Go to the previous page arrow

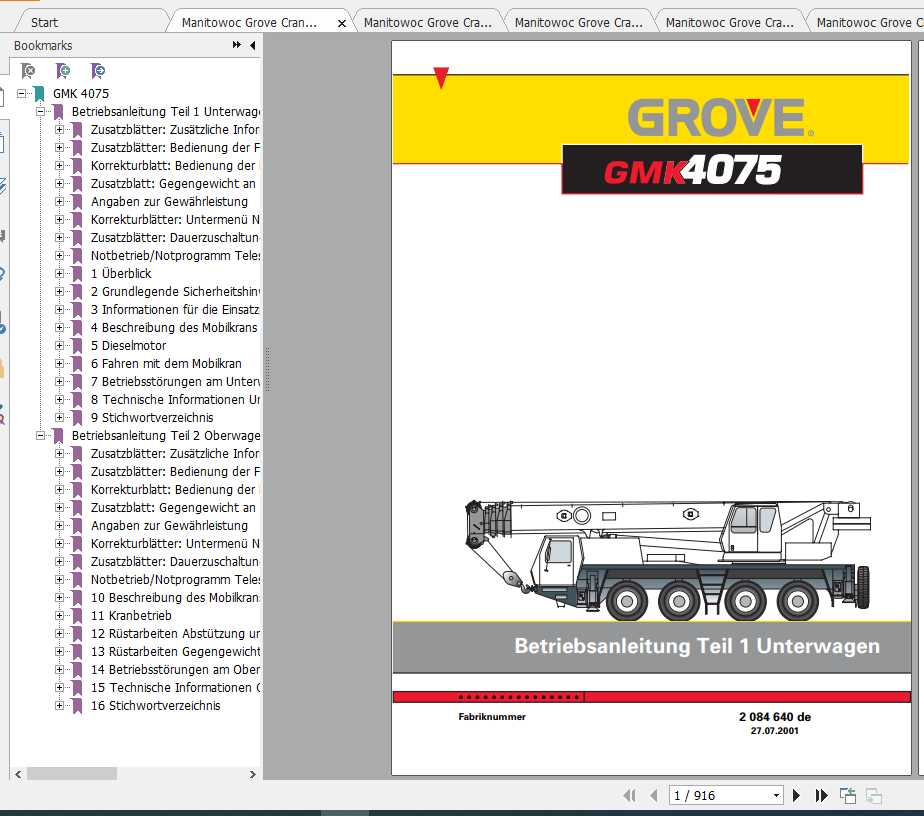[653, 794]
